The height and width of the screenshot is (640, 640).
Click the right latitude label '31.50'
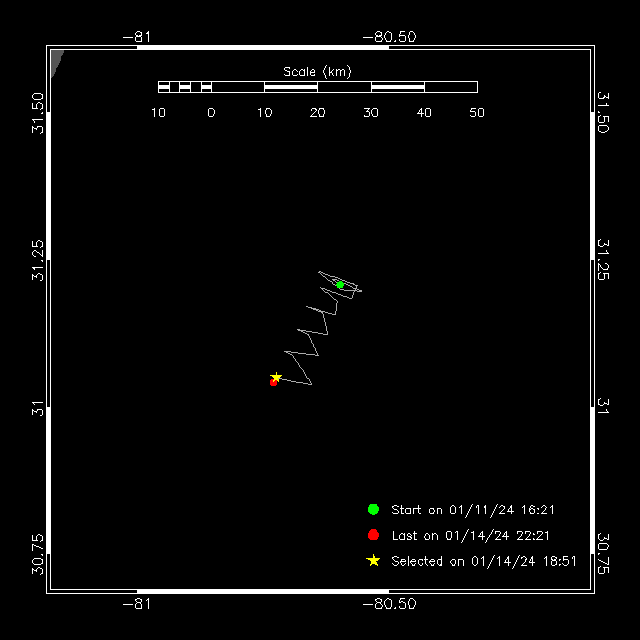[x=603, y=112]
